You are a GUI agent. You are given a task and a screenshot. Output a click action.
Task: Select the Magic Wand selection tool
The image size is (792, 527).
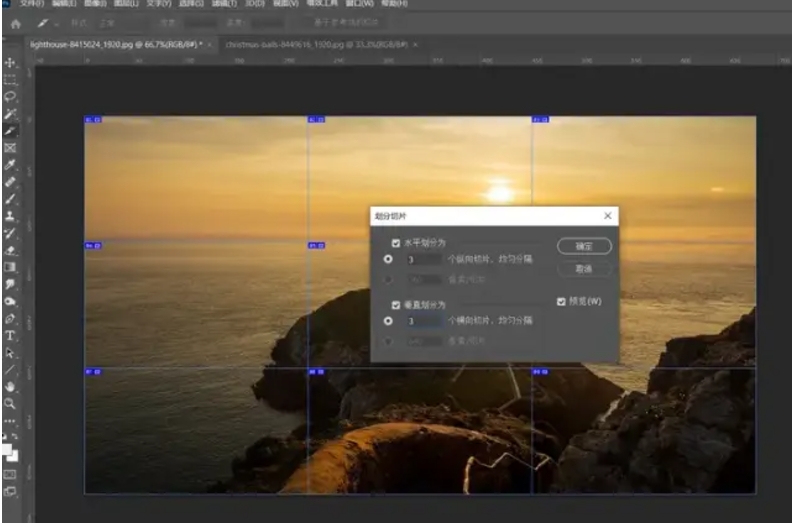click(10, 114)
